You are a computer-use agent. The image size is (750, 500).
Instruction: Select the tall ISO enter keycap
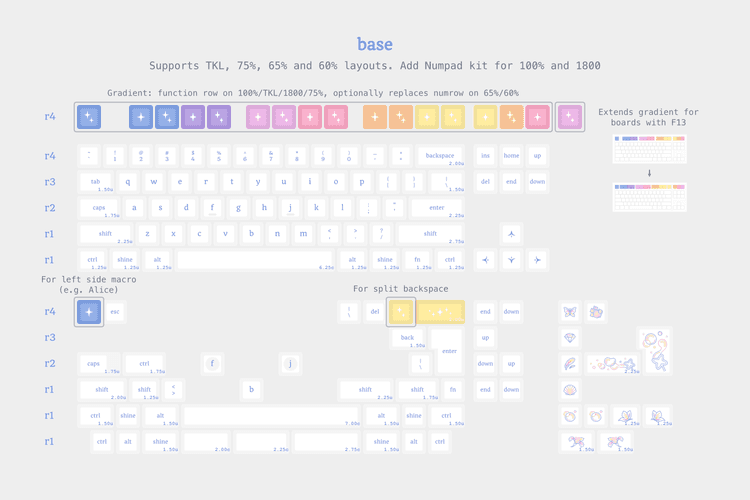(x=449, y=351)
